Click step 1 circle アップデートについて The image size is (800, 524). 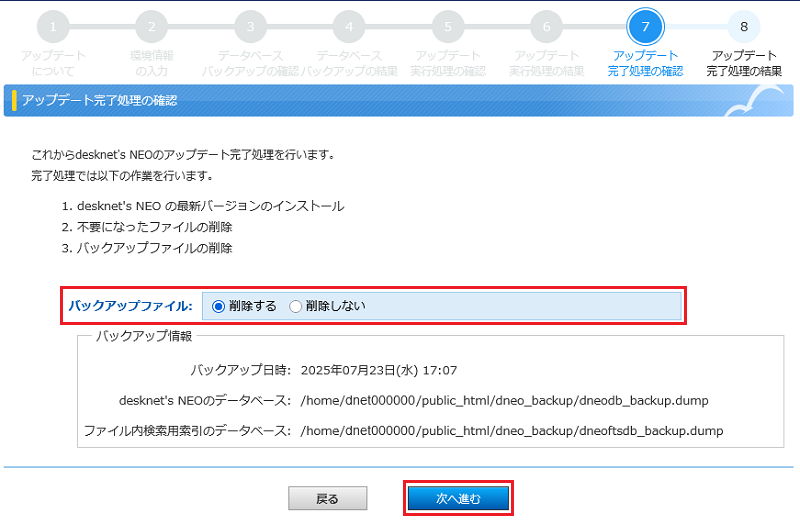(x=53, y=27)
